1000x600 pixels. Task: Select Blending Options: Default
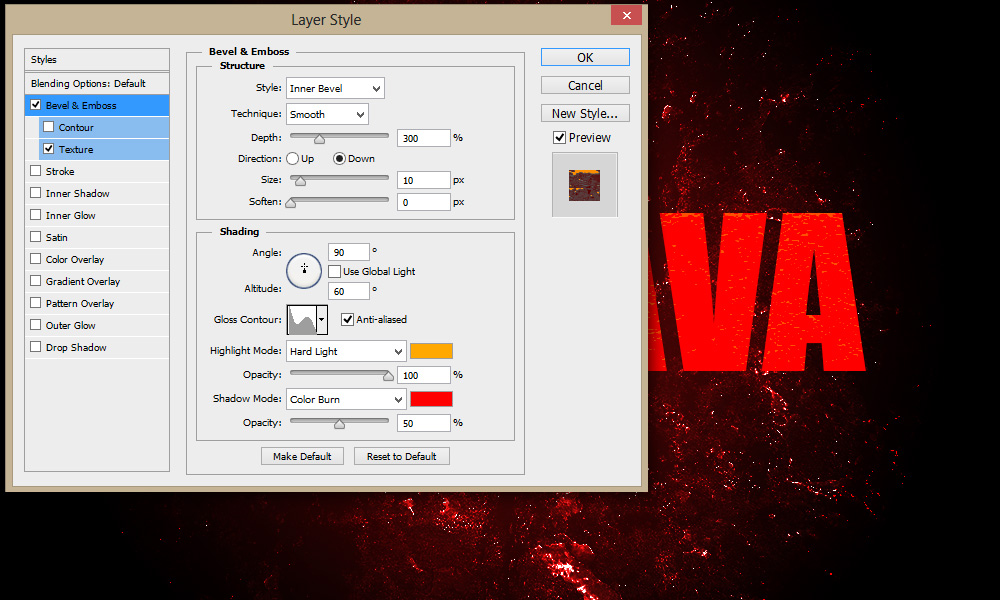[x=97, y=84]
